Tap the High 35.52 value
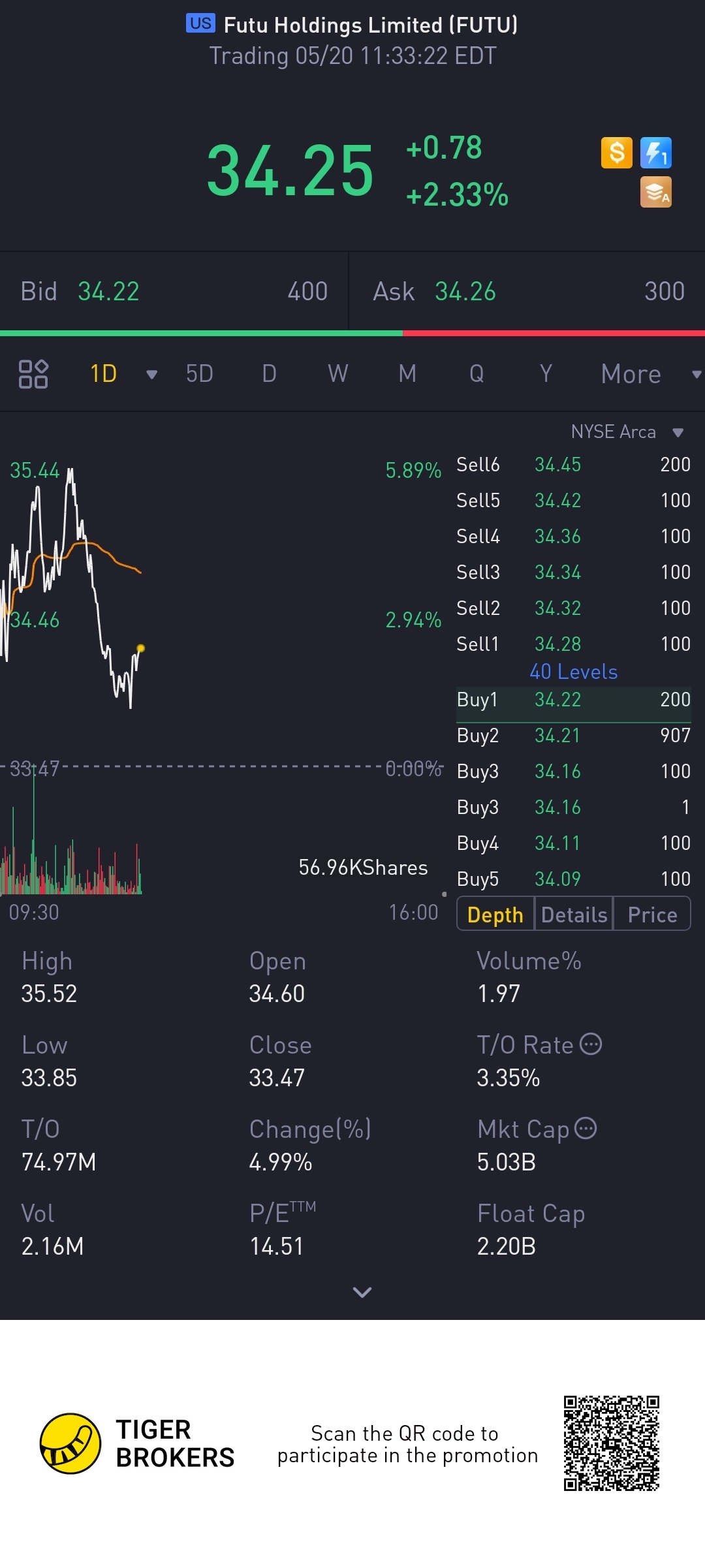The height and width of the screenshot is (1568, 705). 49,993
